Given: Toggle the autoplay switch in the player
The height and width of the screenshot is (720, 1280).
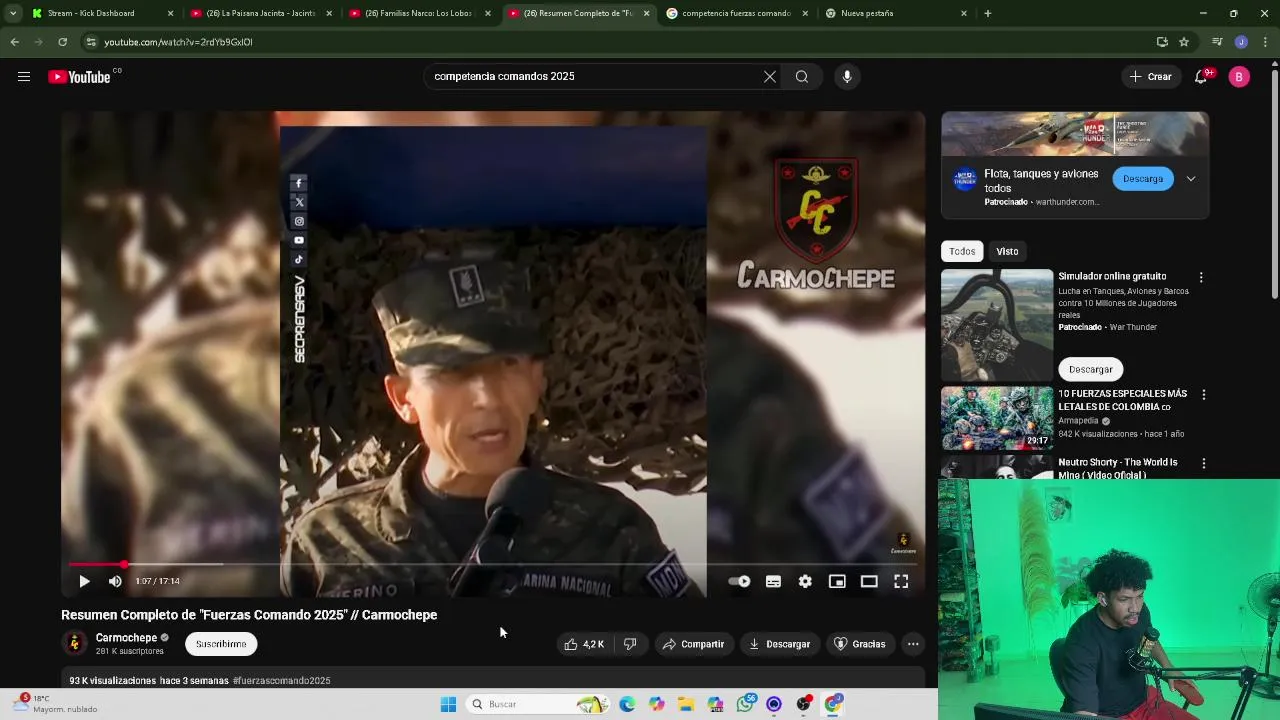Looking at the screenshot, I should pos(739,581).
